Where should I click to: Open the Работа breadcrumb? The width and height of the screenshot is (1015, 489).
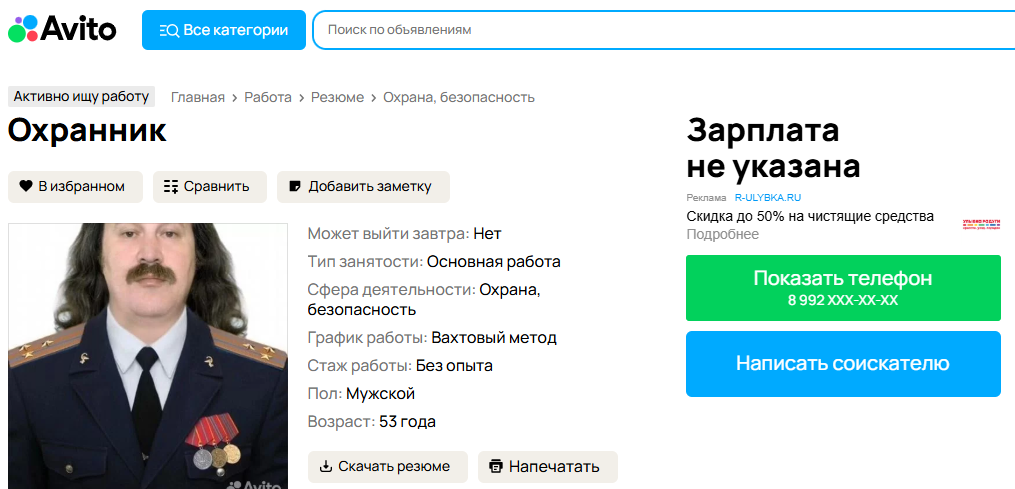pyautogui.click(x=268, y=97)
